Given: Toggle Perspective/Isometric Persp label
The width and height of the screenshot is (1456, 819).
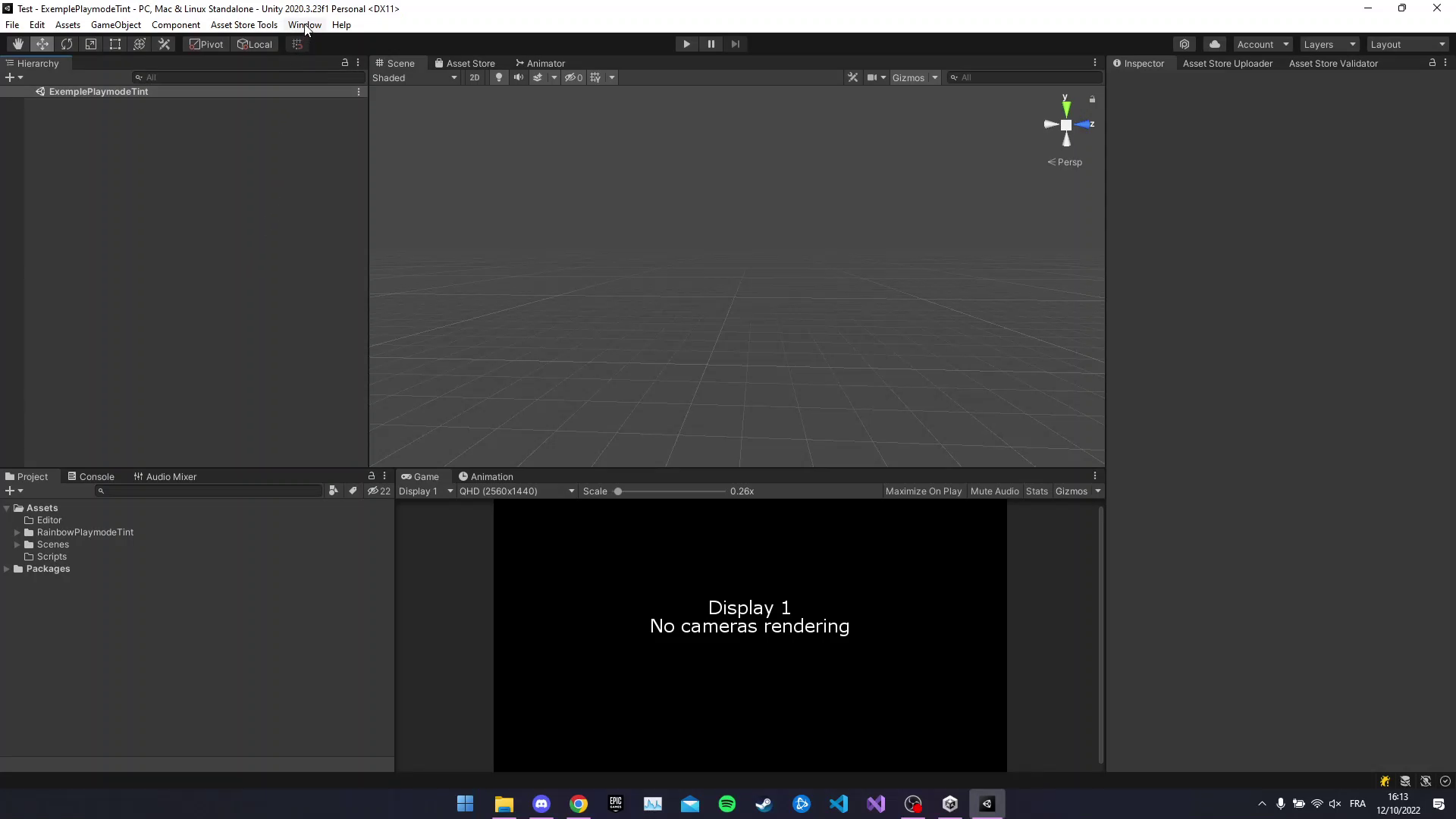Looking at the screenshot, I should click(x=1065, y=162).
